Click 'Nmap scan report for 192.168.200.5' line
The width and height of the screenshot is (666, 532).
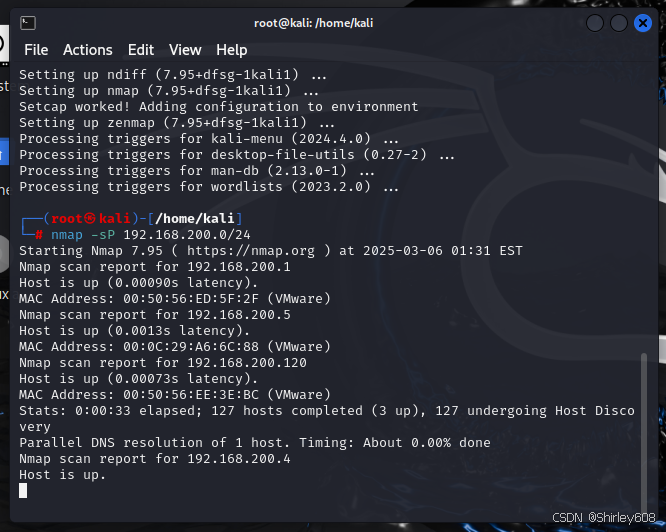[x=155, y=315]
